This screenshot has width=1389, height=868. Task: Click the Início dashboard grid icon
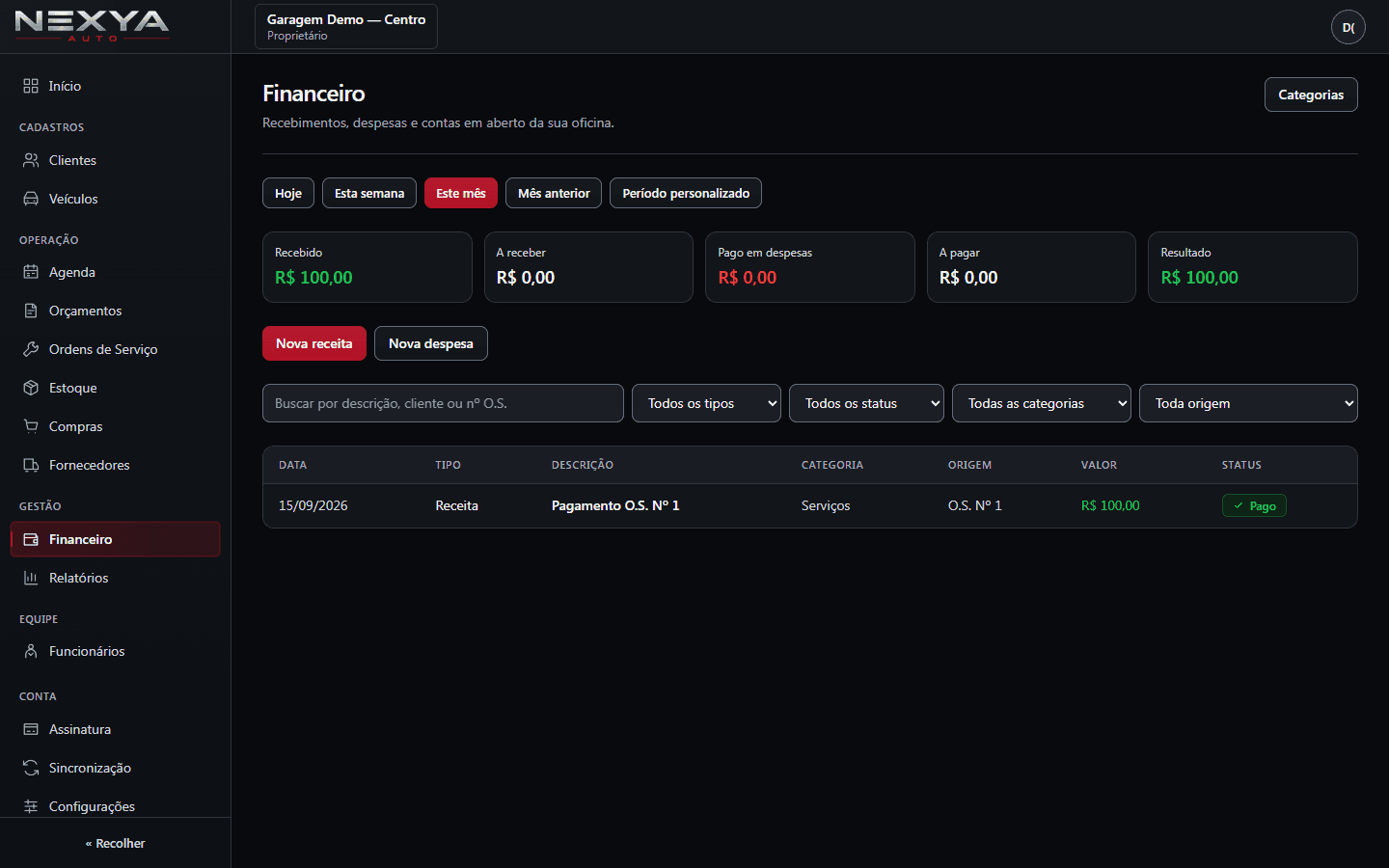coord(31,86)
